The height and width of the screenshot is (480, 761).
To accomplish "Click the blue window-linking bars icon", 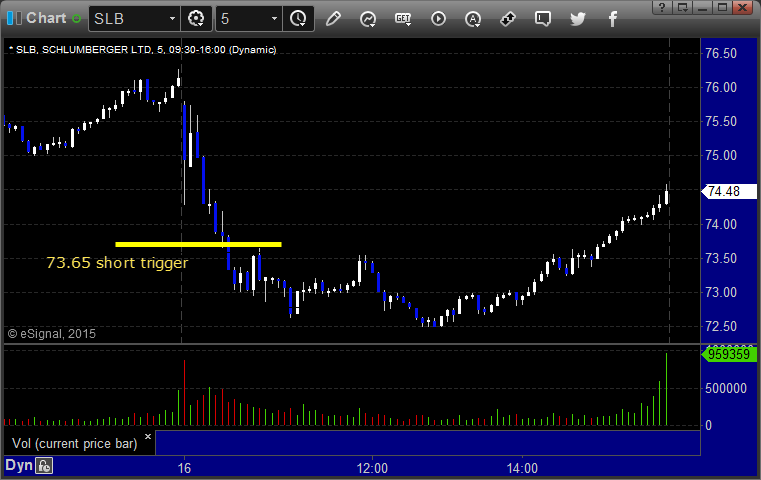I will click(14, 18).
